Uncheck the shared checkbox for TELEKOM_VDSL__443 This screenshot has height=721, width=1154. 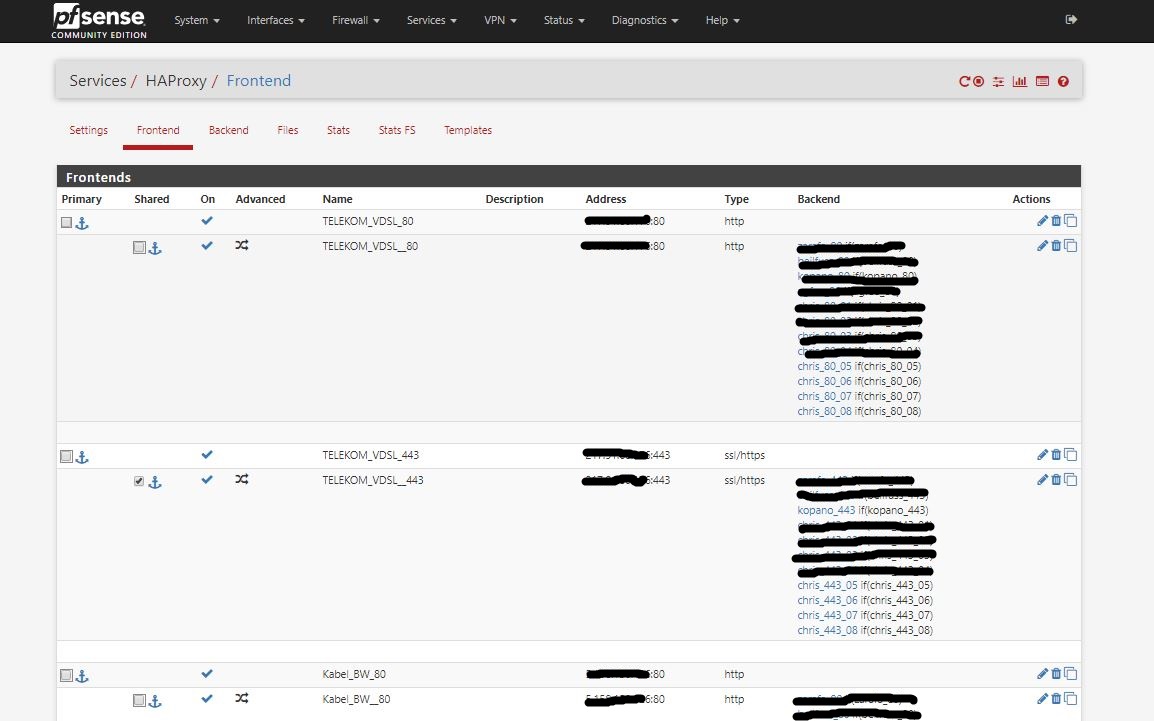coord(139,481)
